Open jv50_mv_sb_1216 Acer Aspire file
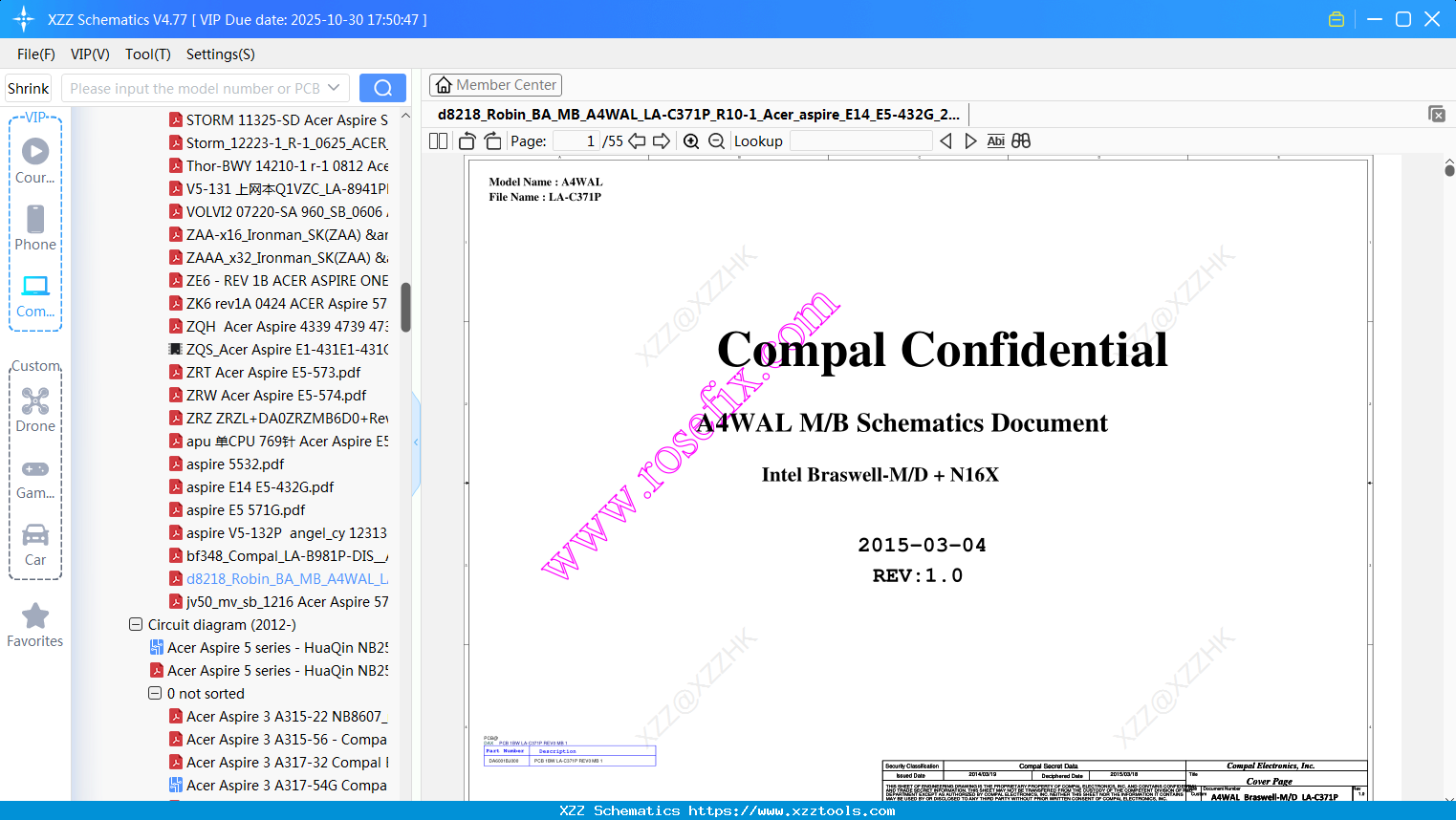This screenshot has height=820, width=1456. point(287,602)
